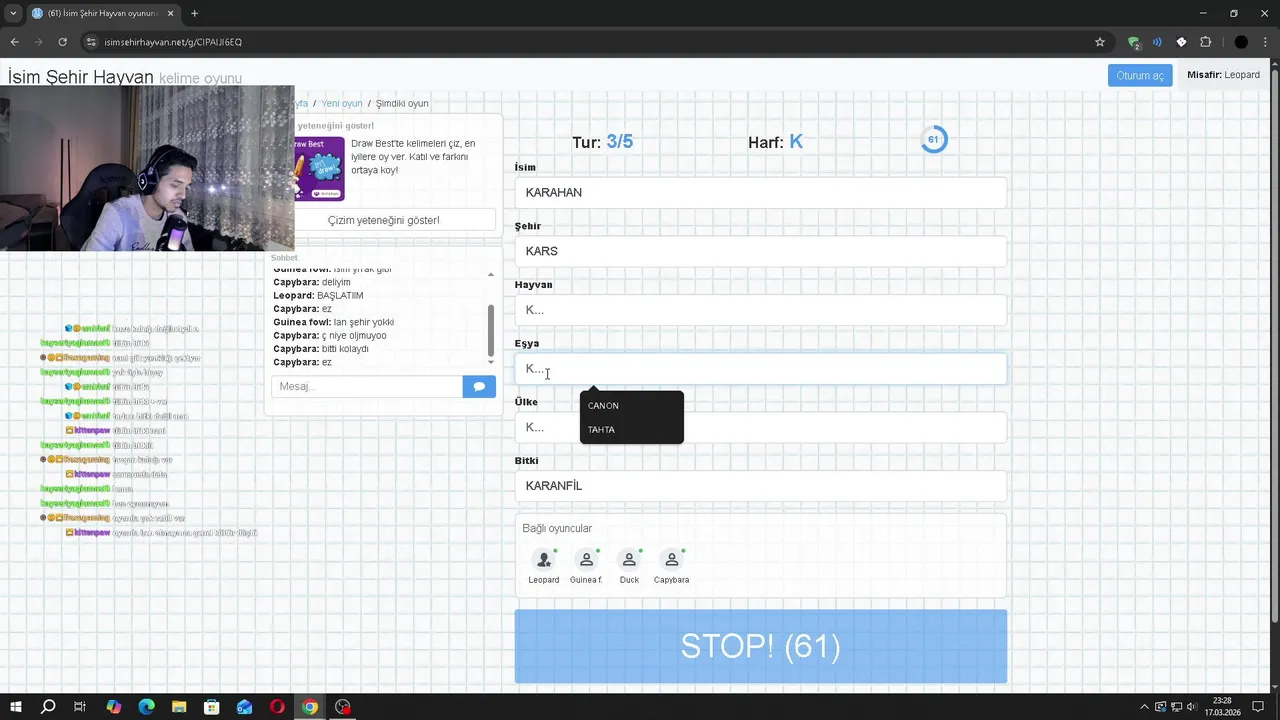Open the Chrome Extensions puzzle menu

point(1205,42)
